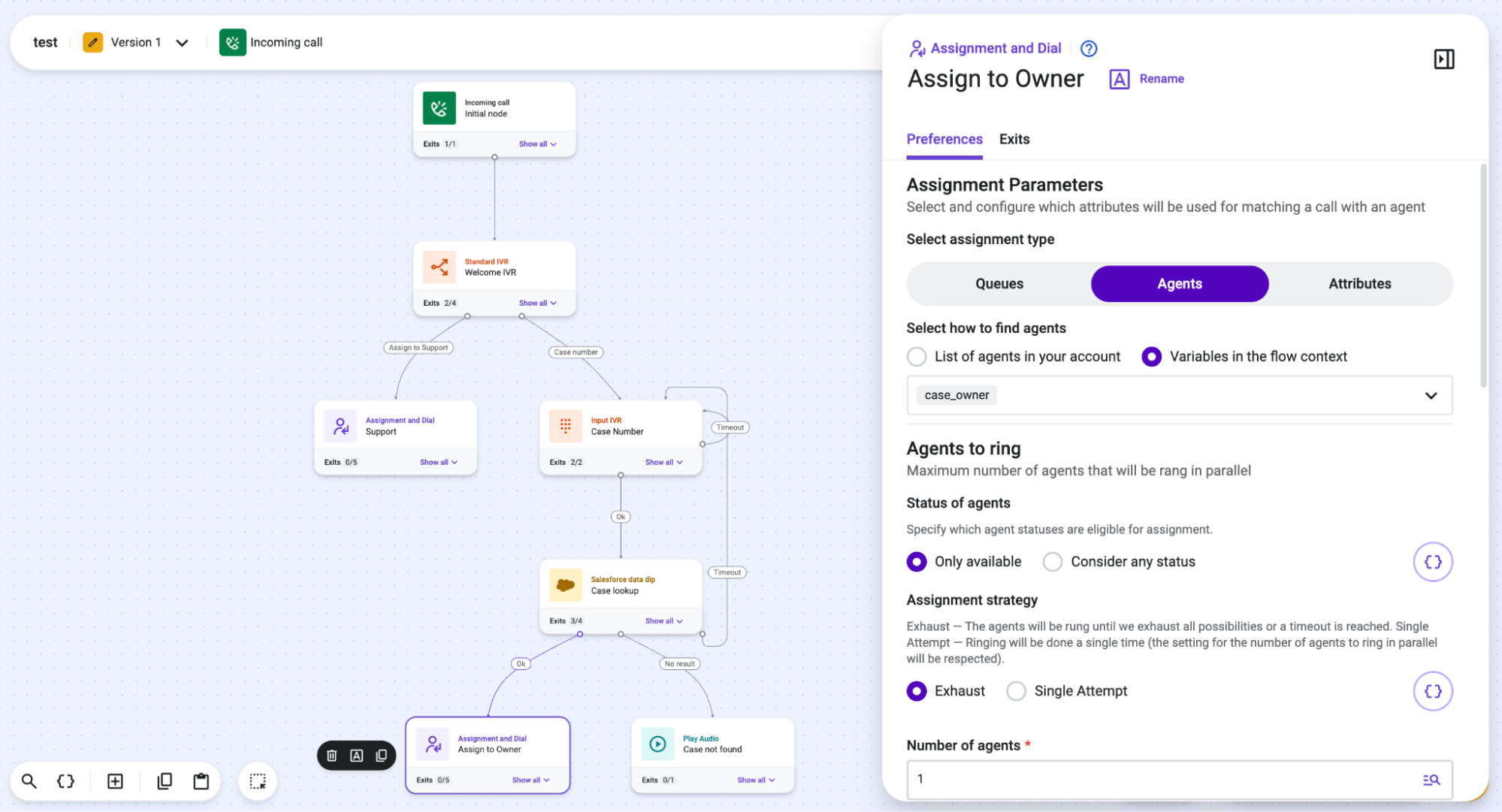Image resolution: width=1502 pixels, height=812 pixels.
Task: Click the braces button beside Status of agents
Action: pos(1432,562)
